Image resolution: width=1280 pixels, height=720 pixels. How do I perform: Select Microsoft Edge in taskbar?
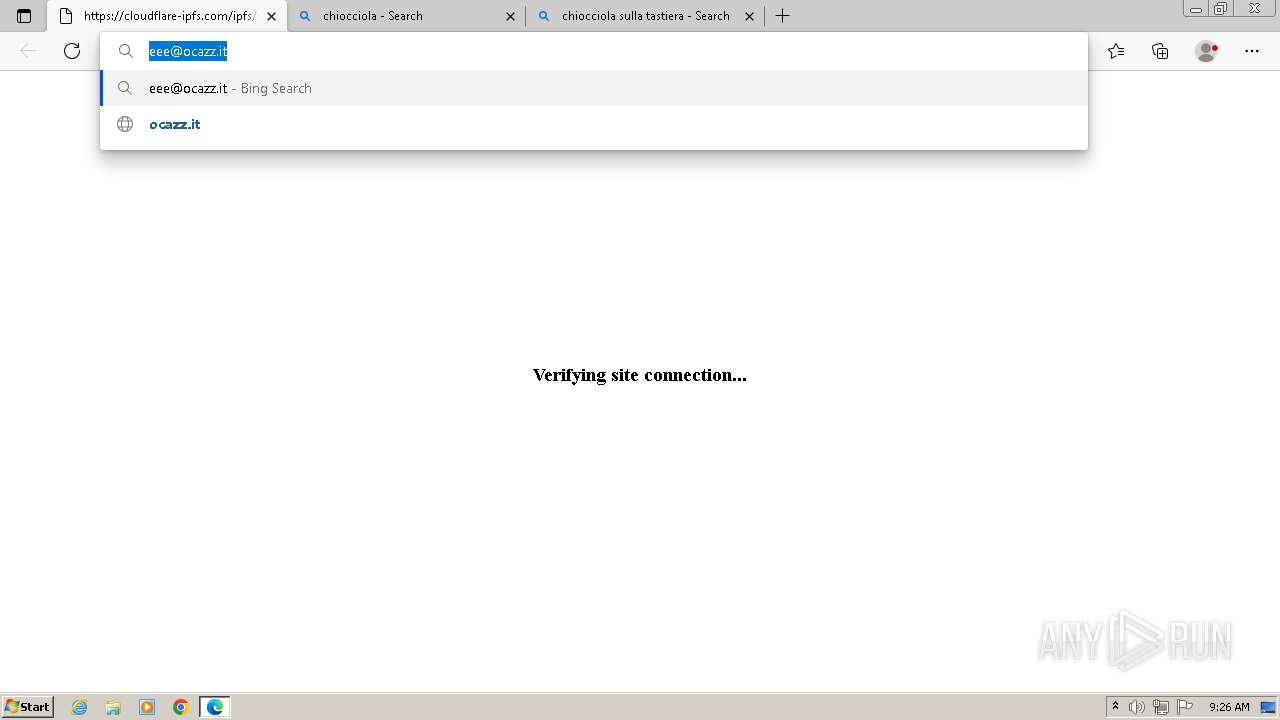(x=215, y=707)
